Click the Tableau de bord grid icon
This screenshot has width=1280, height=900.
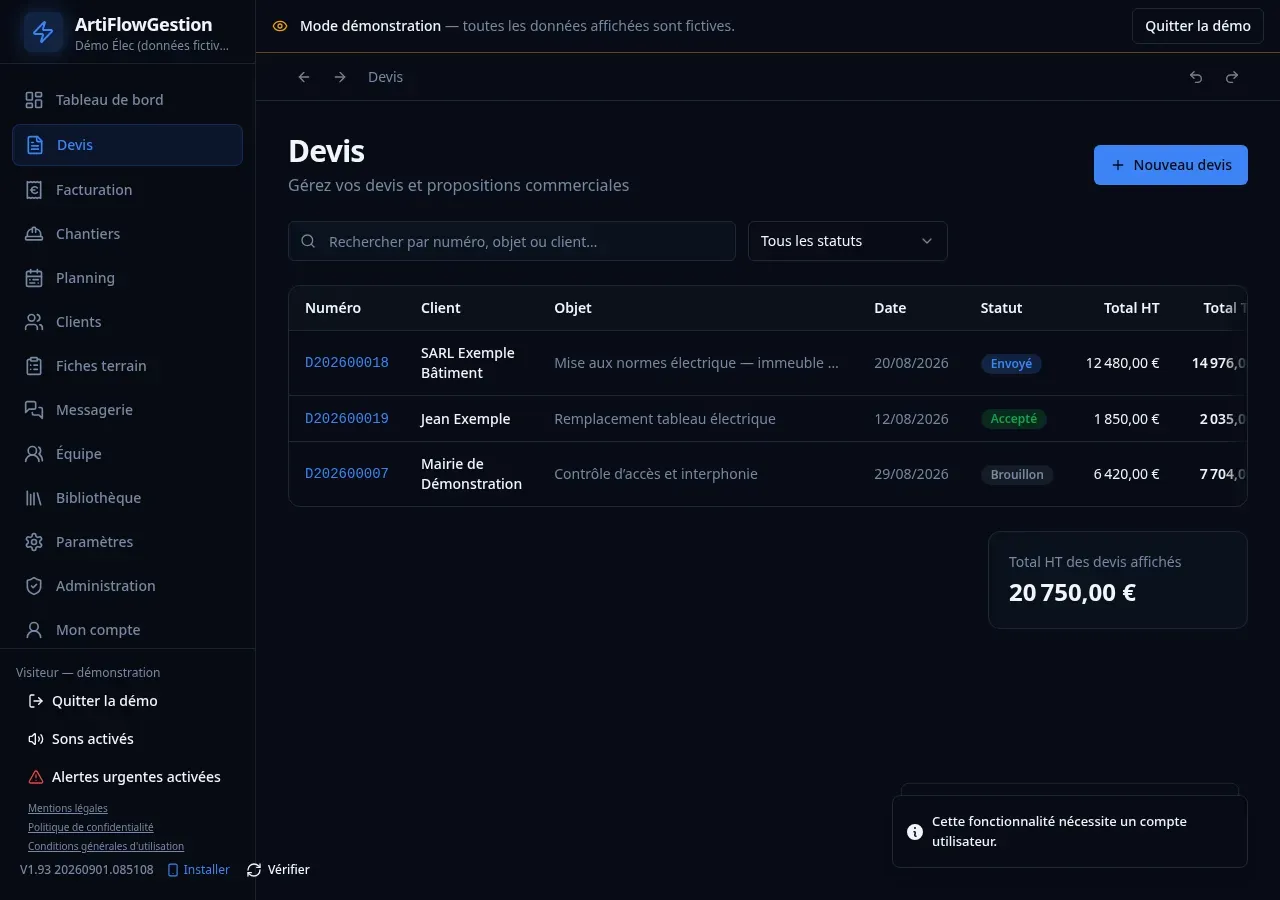34,100
